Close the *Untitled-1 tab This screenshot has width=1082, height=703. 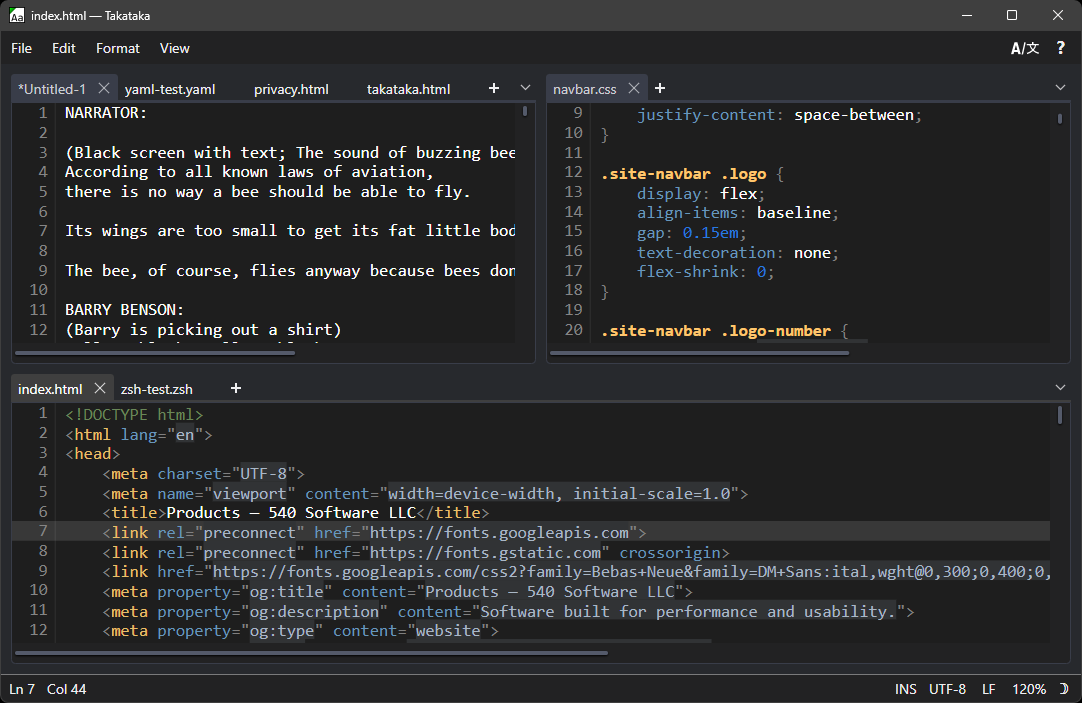click(104, 88)
